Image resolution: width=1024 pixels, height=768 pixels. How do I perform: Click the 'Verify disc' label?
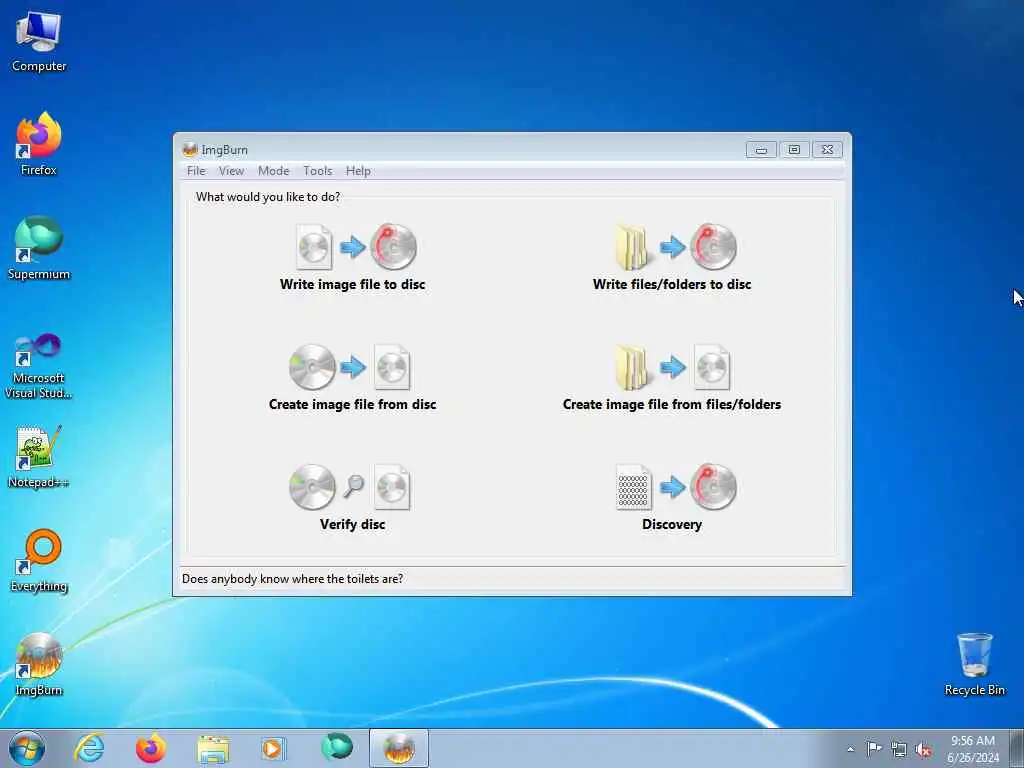(353, 524)
